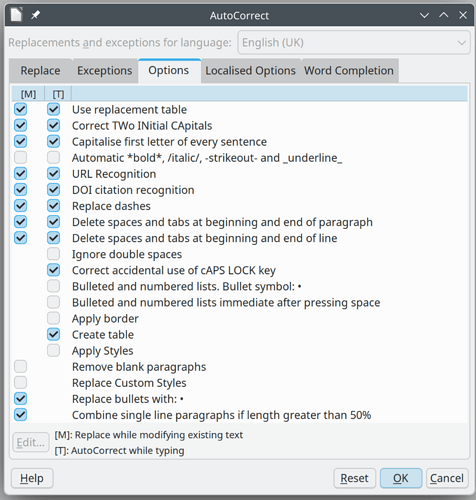476x500 pixels.
Task: Click the maximize chevron in the title bar
Action: (x=444, y=15)
